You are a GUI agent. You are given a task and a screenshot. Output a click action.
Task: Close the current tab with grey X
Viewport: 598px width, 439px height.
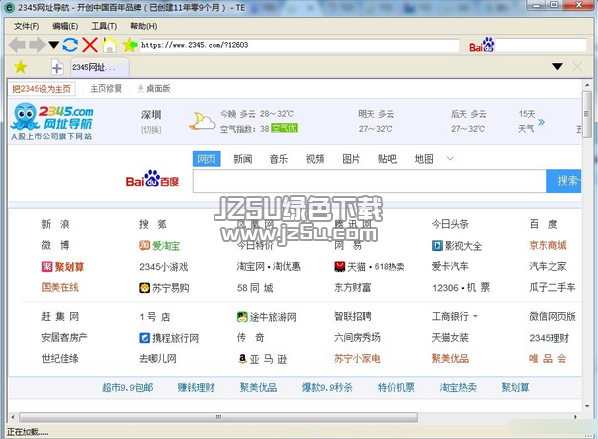coord(577,67)
